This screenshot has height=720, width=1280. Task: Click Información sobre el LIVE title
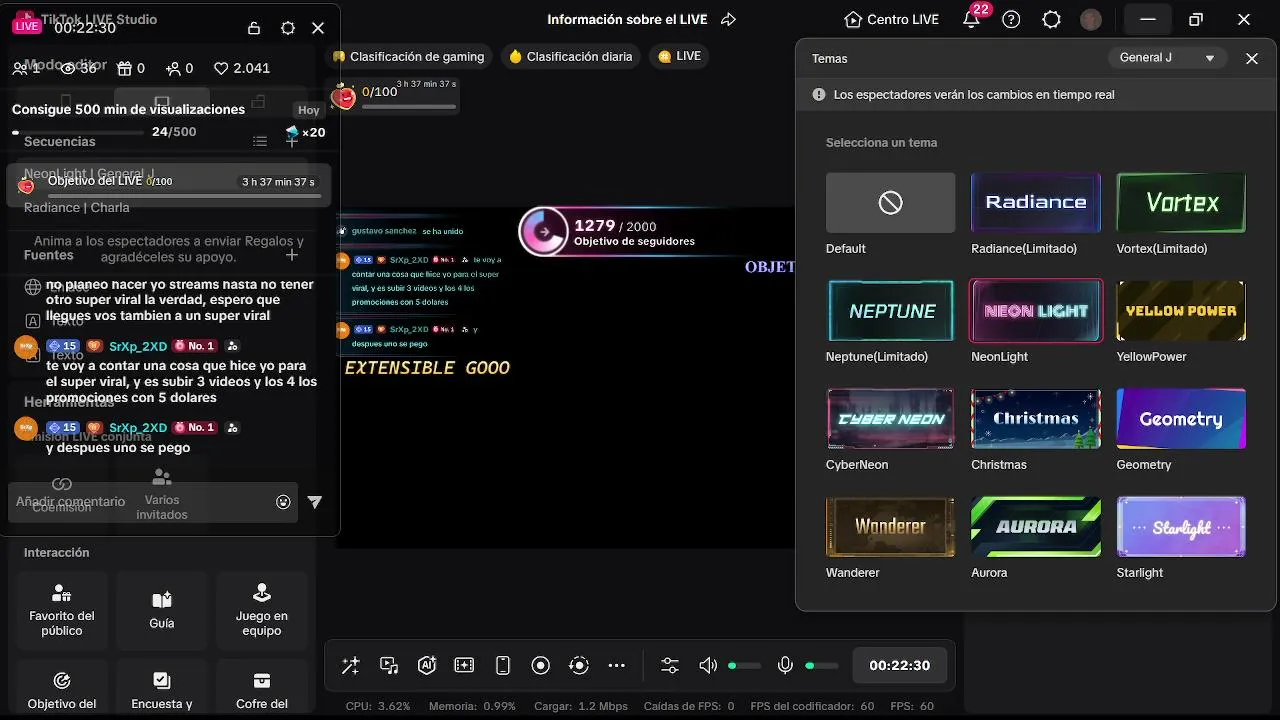click(x=627, y=19)
